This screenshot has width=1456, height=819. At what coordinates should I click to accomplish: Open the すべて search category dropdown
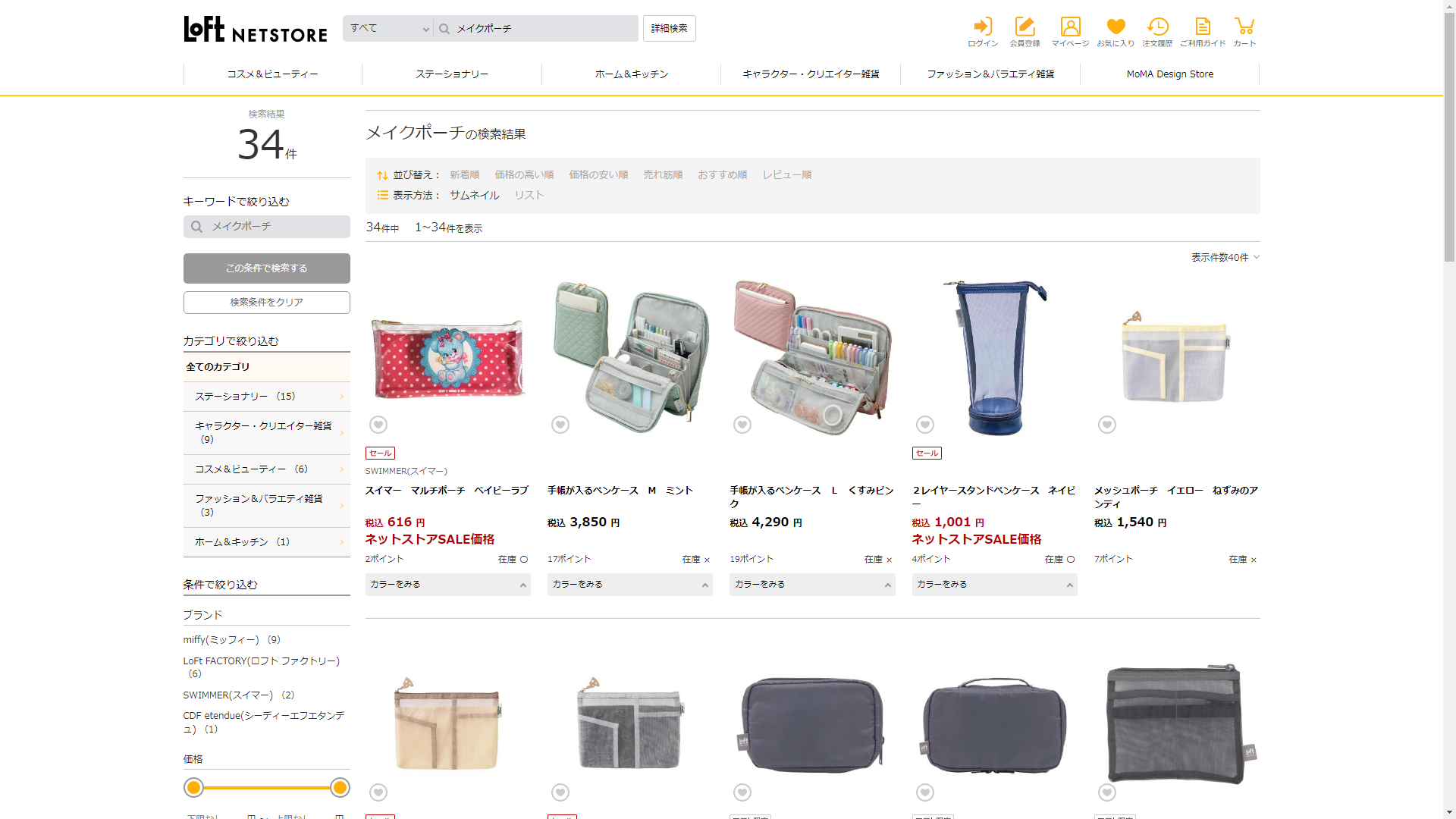click(389, 29)
